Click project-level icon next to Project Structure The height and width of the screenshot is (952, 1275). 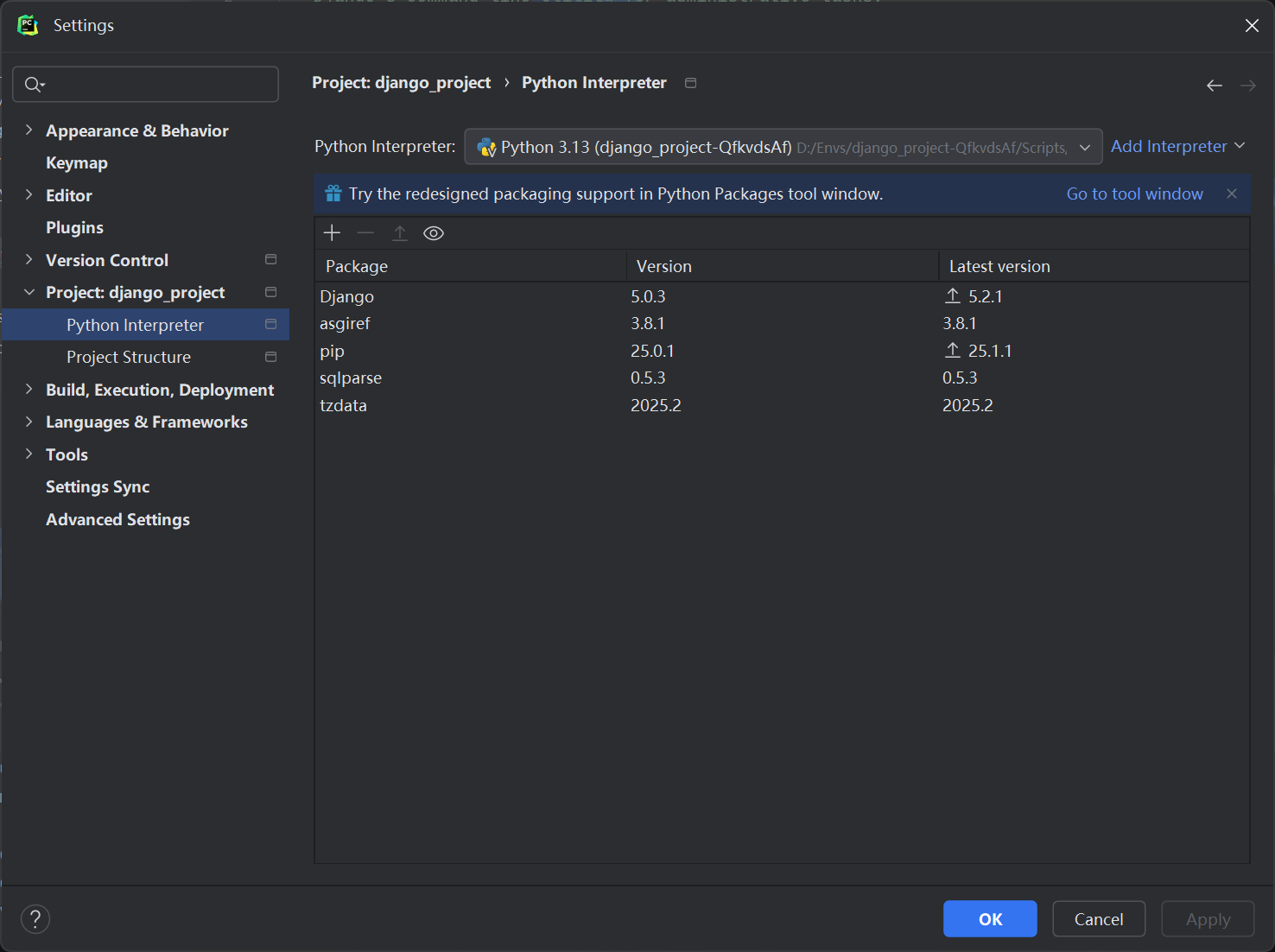point(270,357)
